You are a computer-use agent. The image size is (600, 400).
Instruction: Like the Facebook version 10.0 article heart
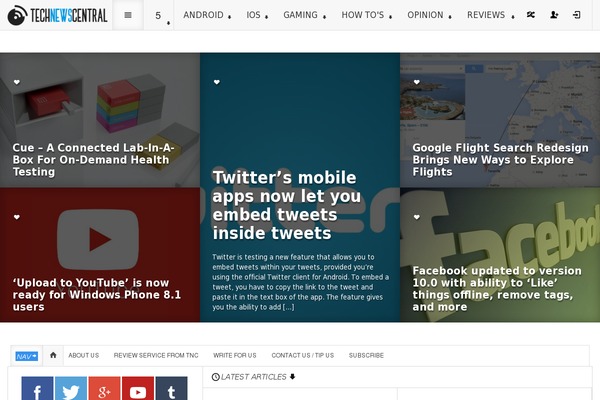(417, 217)
